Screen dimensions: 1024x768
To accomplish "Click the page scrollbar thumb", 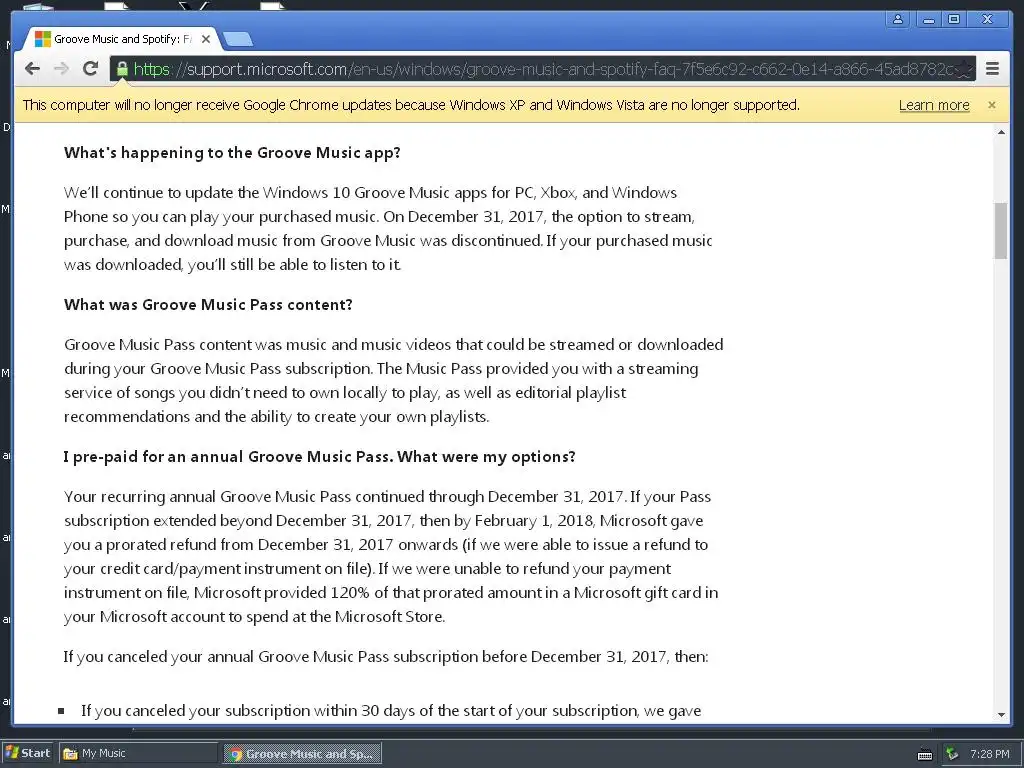I will [x=1000, y=231].
